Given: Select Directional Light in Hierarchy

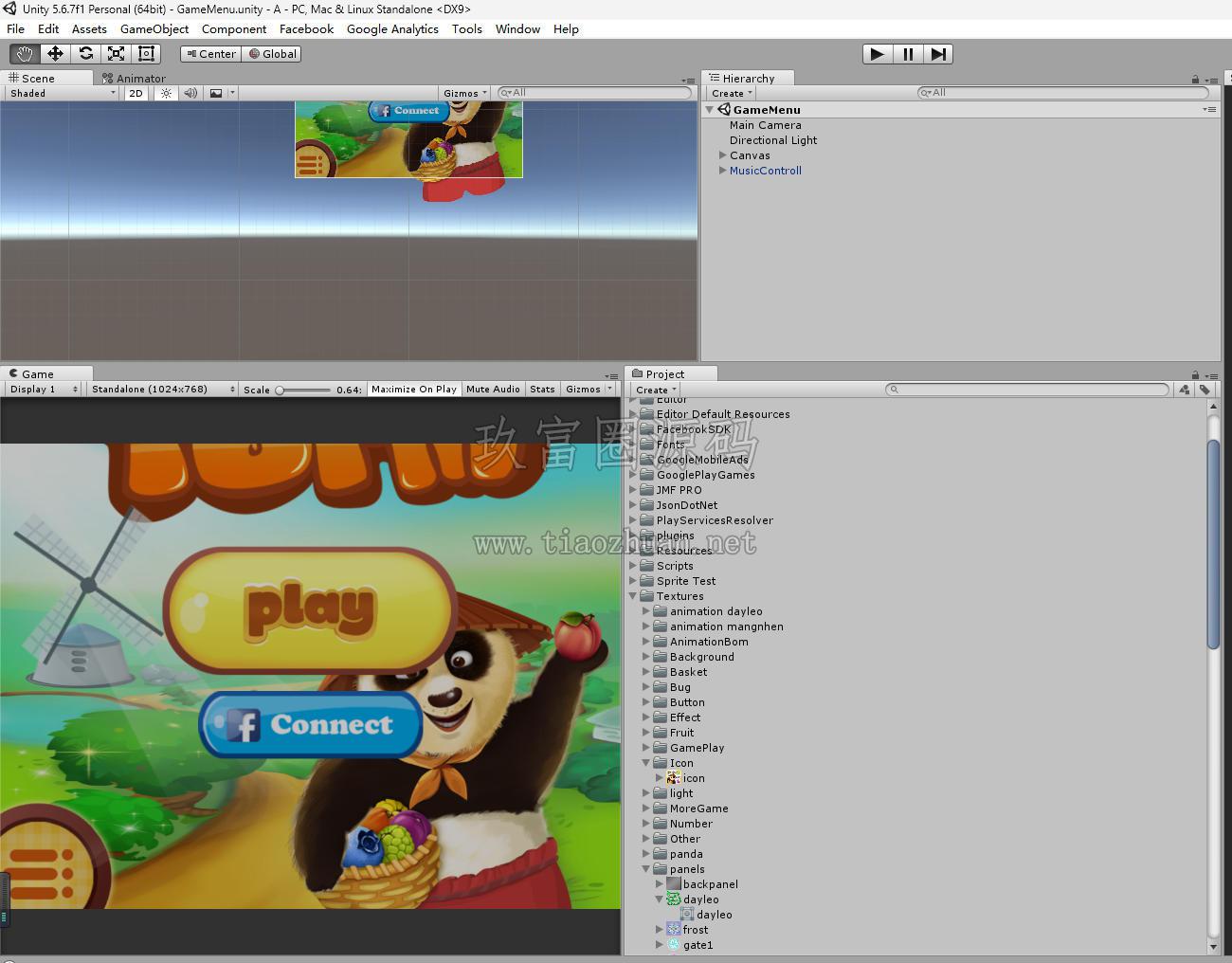Looking at the screenshot, I should click(773, 140).
